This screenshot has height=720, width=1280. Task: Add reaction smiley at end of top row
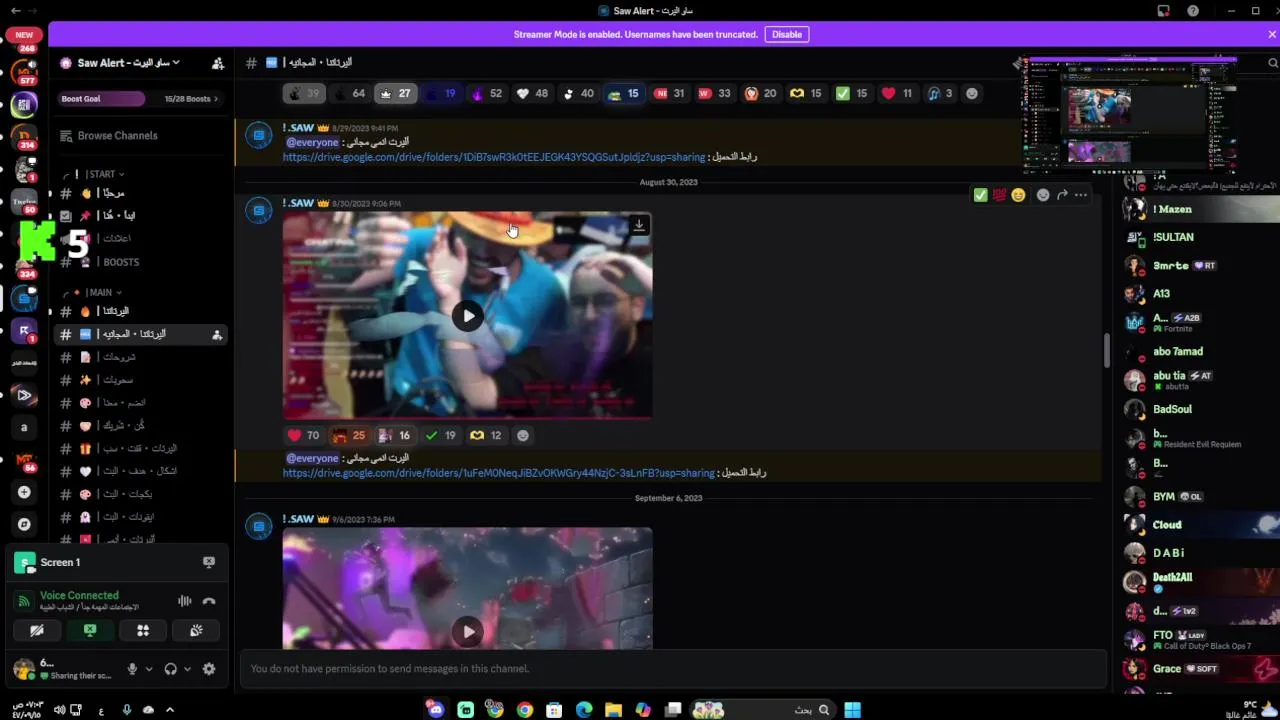click(x=971, y=93)
